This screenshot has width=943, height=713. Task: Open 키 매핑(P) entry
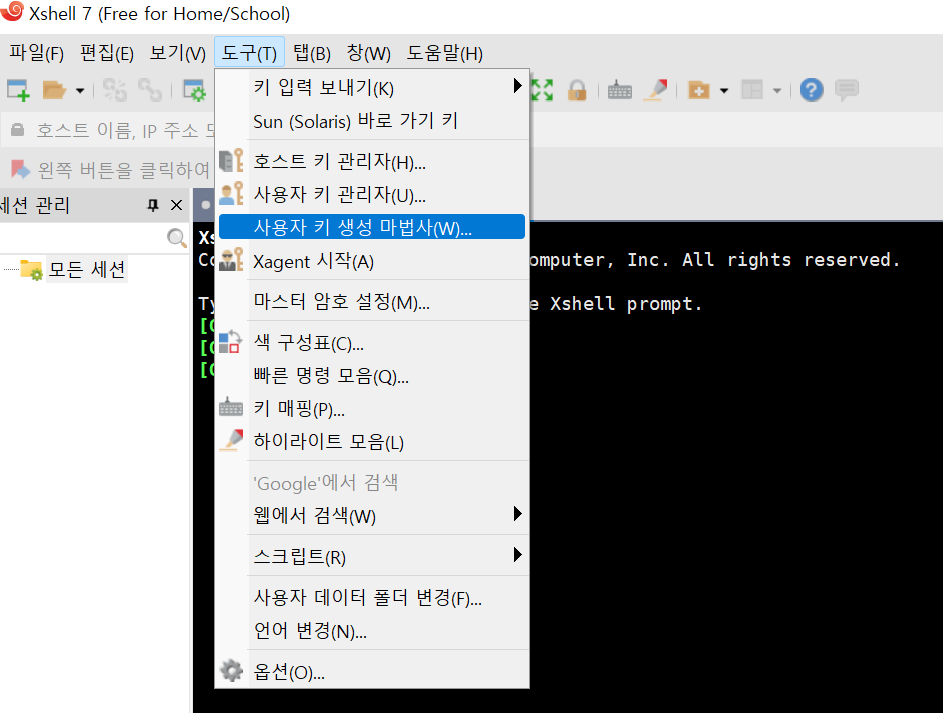(372, 409)
